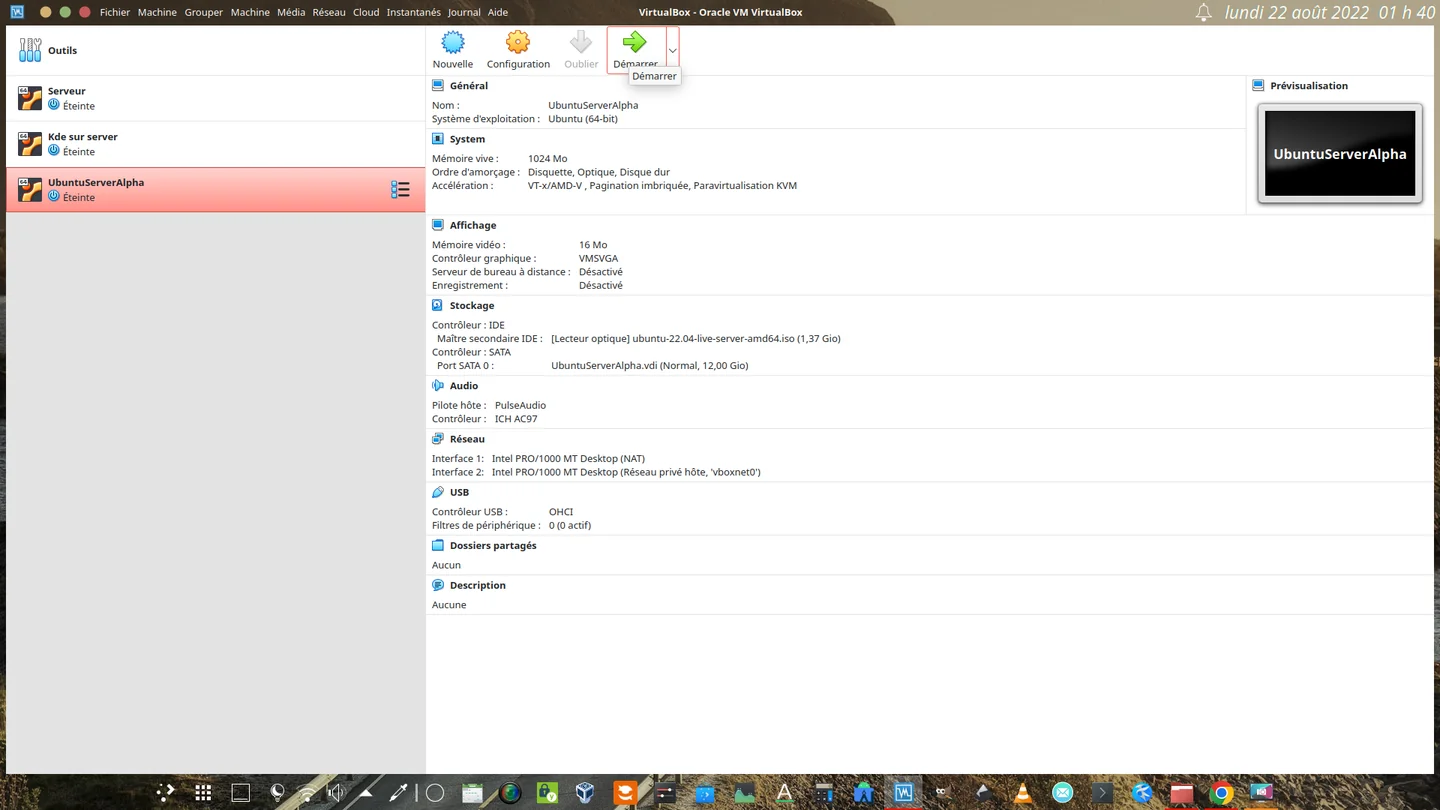Click the Kde sur server VM's OS icon
The height and width of the screenshot is (810, 1440).
click(30, 143)
